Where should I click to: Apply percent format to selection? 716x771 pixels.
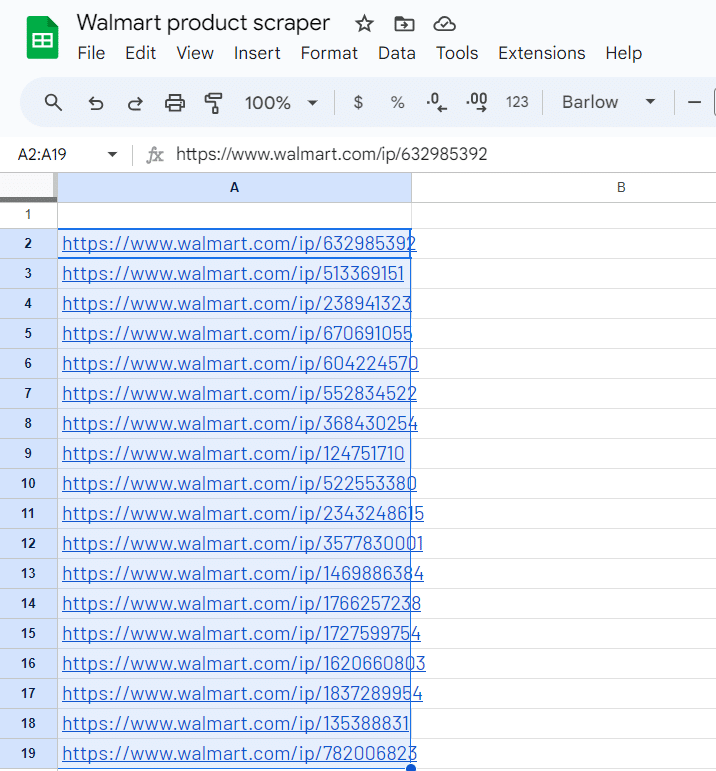(x=397, y=102)
